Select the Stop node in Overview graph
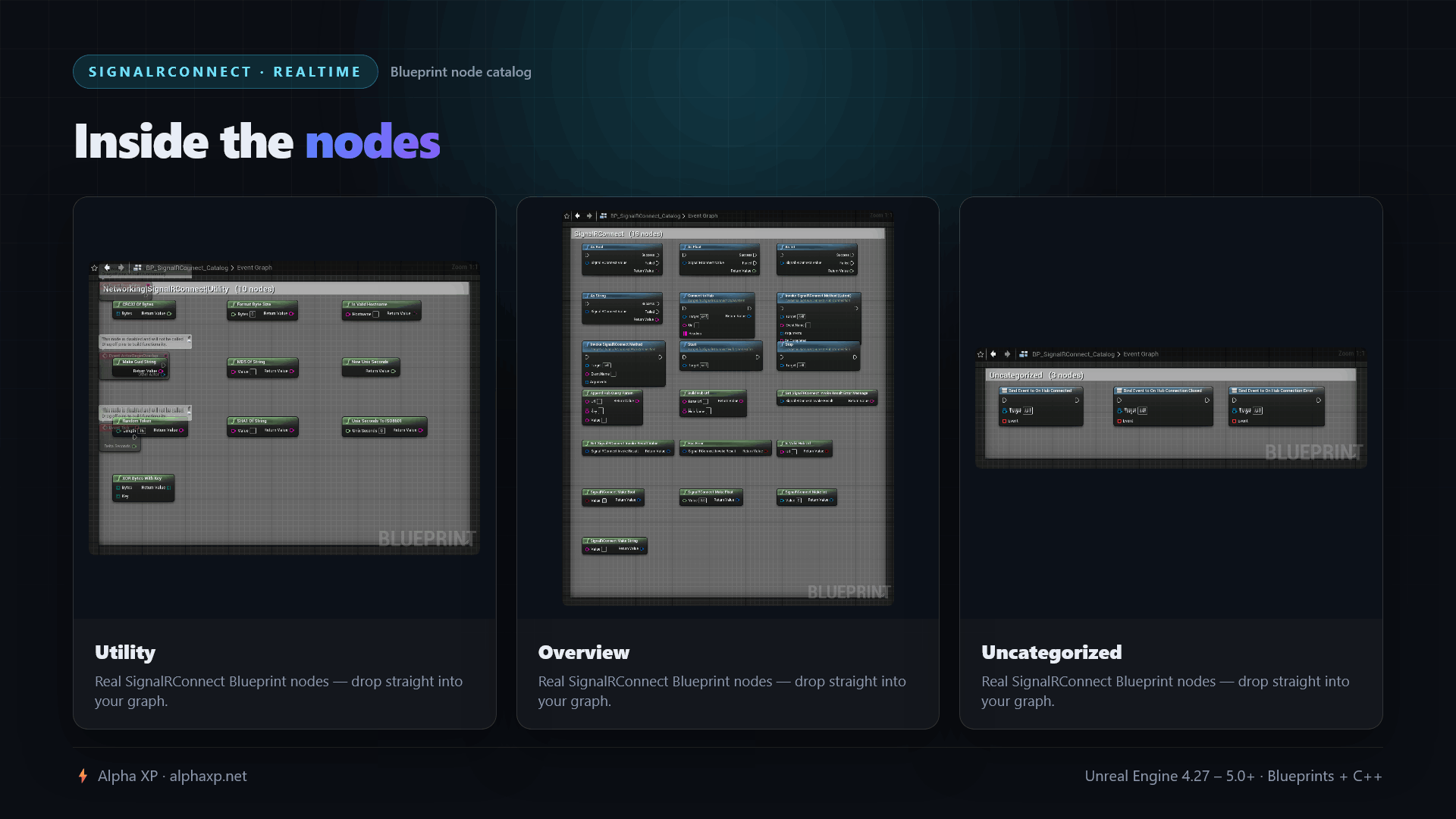Viewport: 1456px width, 819px height. click(818, 355)
